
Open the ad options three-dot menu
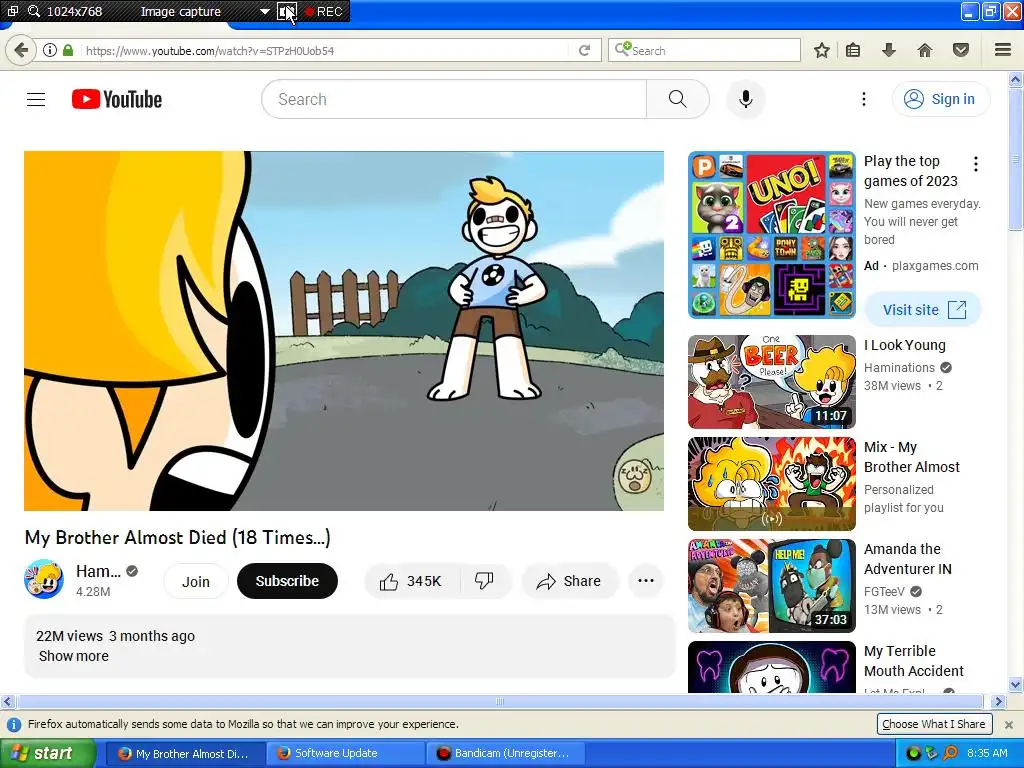pyautogui.click(x=976, y=164)
